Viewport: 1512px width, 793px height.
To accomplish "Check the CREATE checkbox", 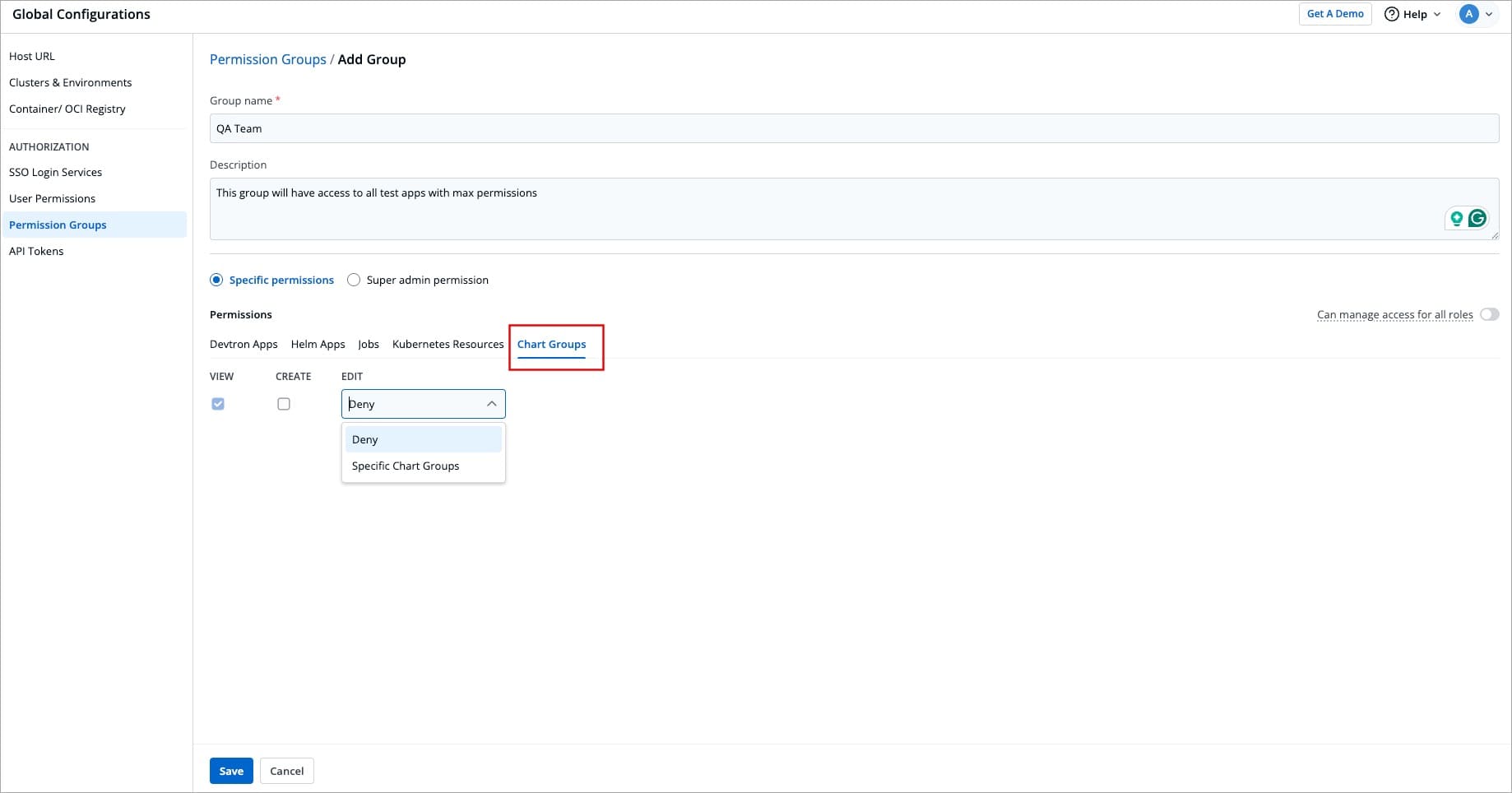I will [284, 404].
